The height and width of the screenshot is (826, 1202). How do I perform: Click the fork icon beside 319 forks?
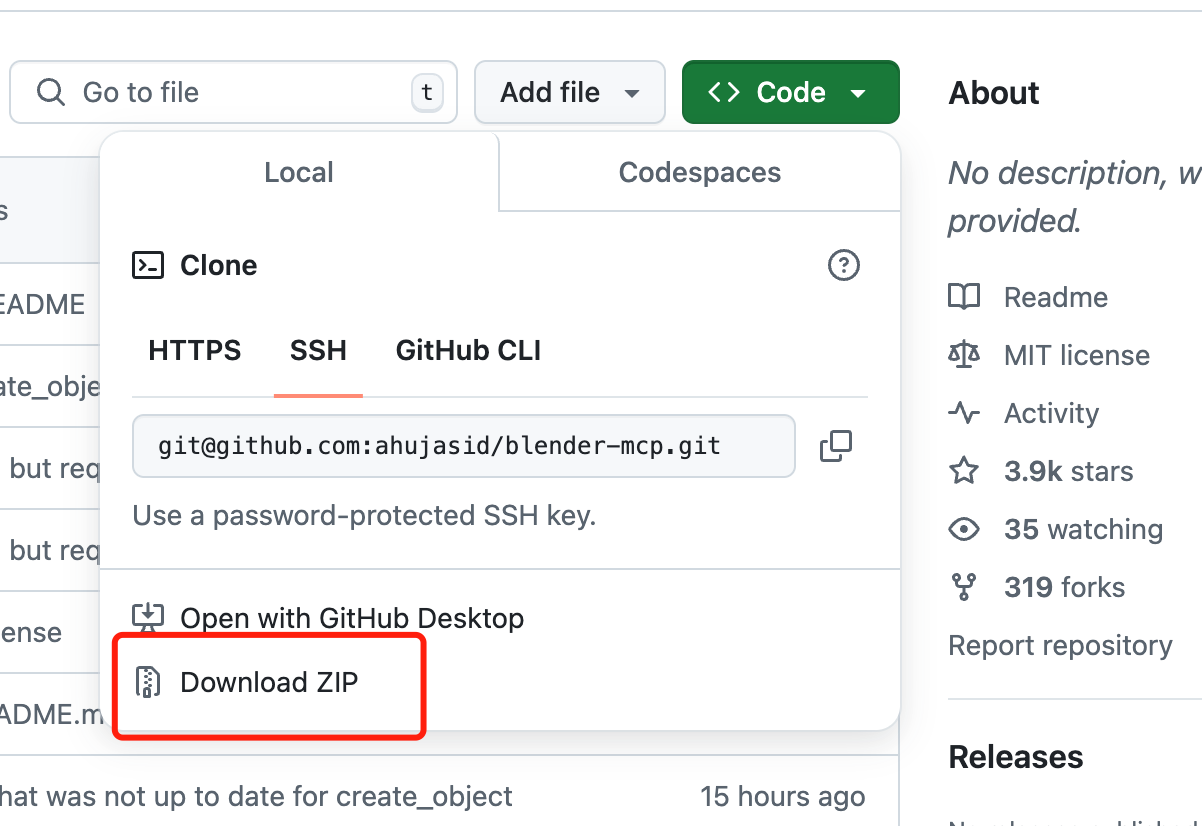point(964,587)
